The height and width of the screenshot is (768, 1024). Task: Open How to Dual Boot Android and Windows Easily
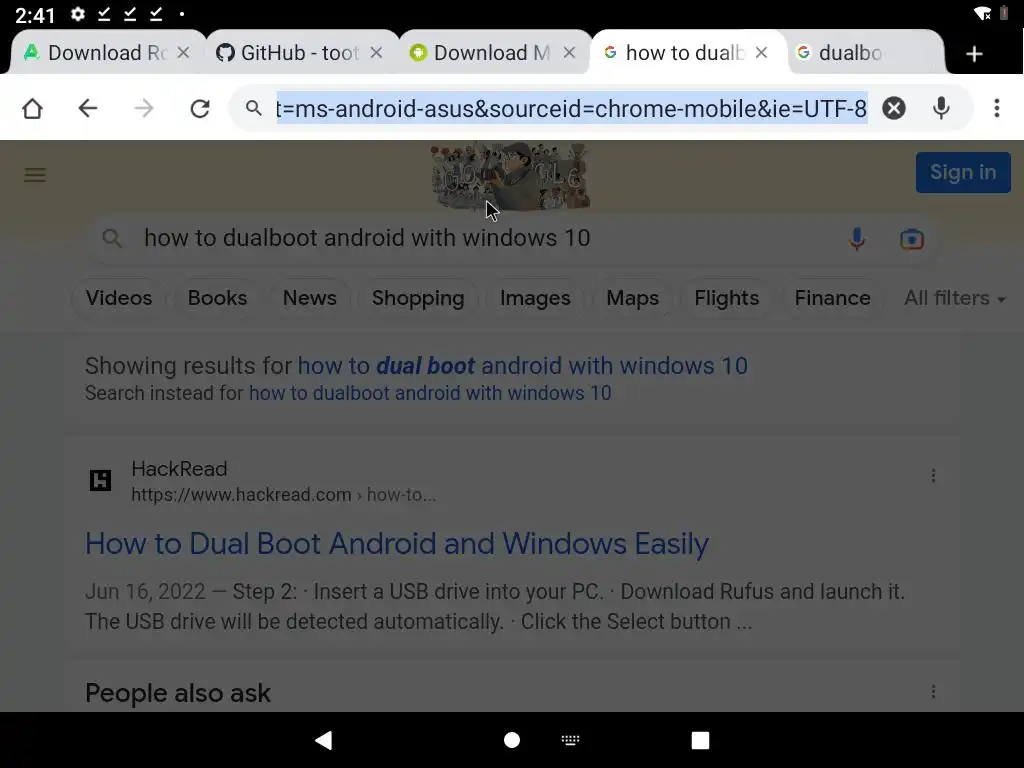(396, 543)
